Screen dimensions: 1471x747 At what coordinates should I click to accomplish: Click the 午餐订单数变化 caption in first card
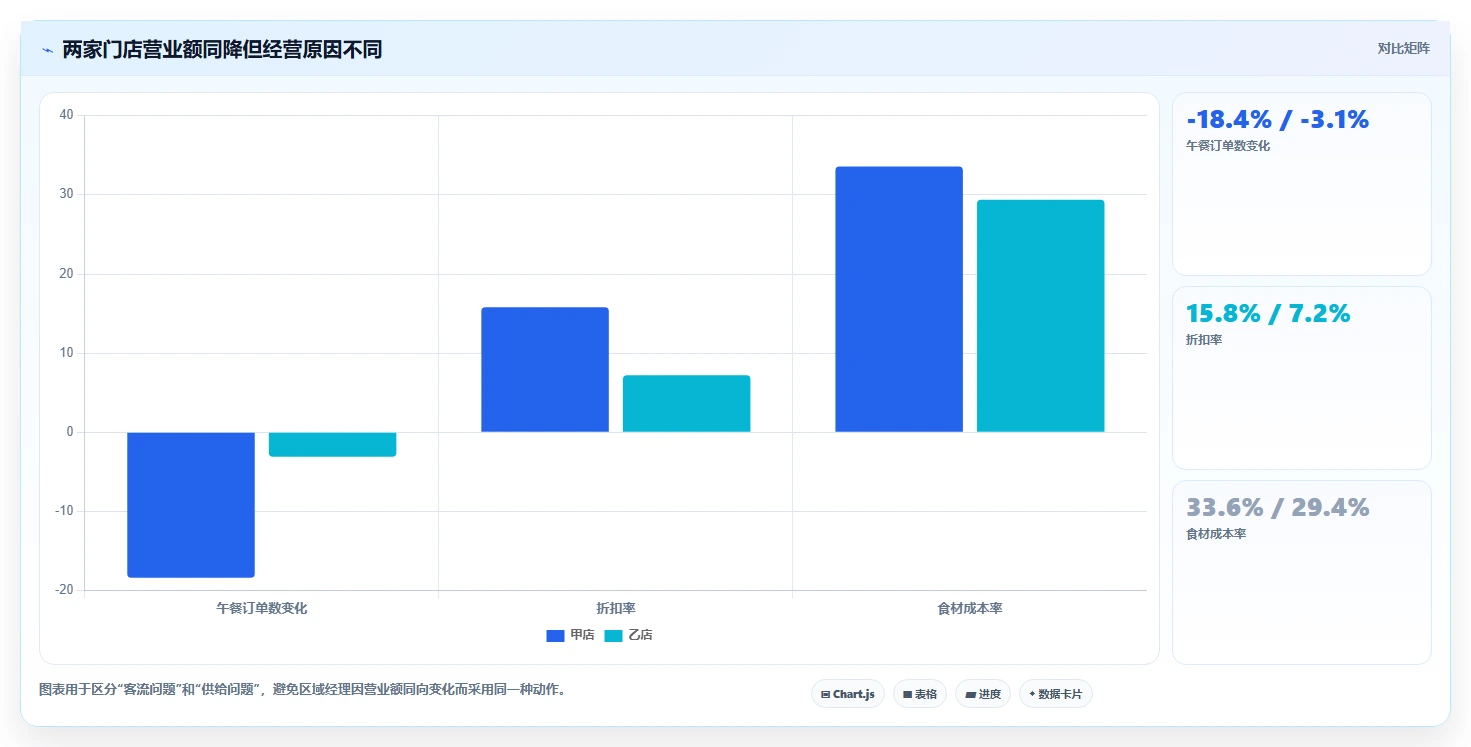tap(1228, 146)
